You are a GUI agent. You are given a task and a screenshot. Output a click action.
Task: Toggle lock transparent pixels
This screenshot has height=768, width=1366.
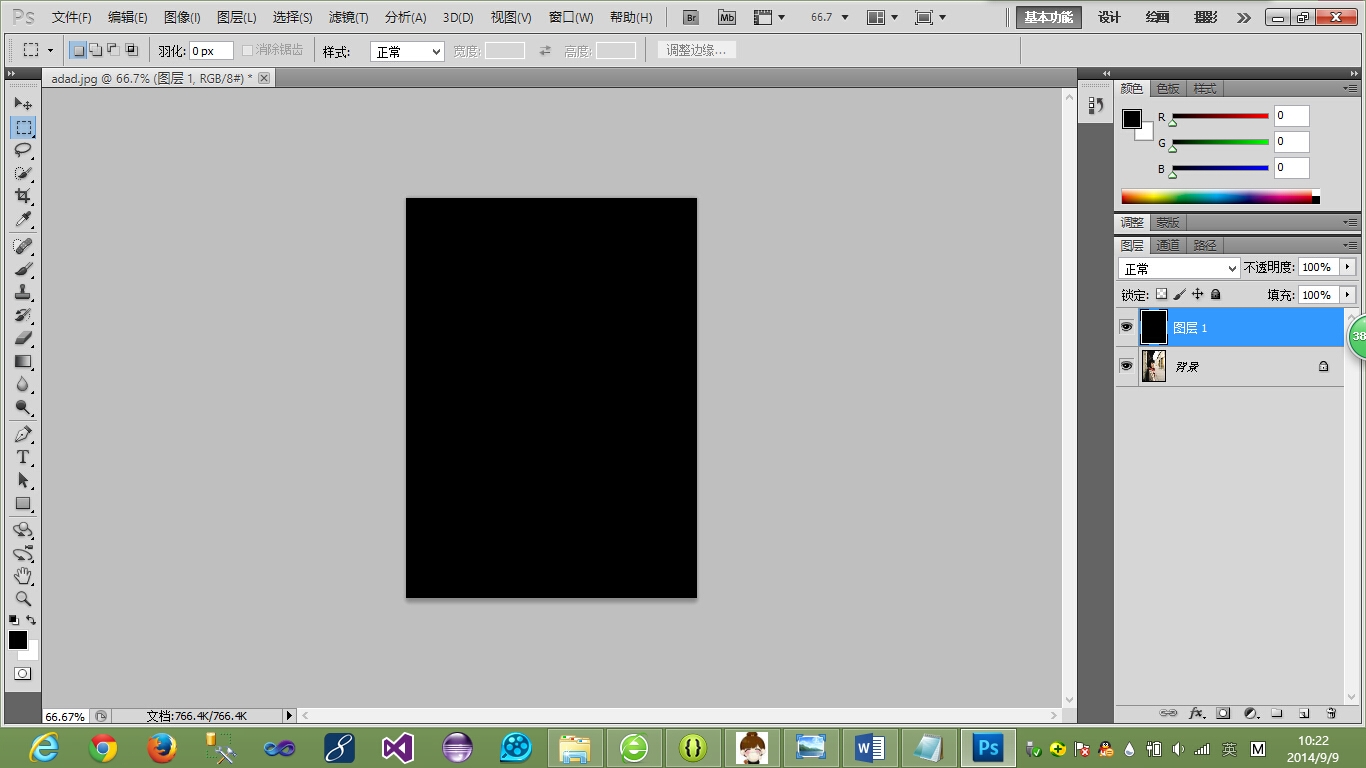[1161, 295]
